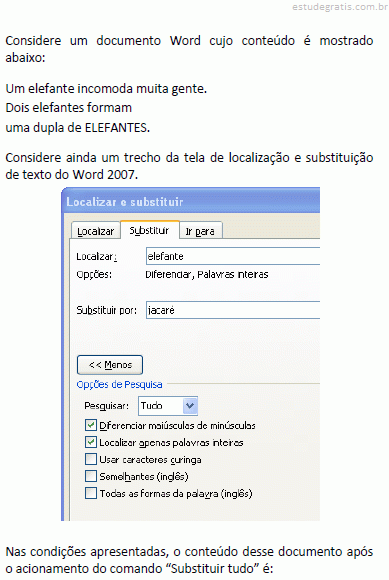Click the line Um elefante incomoda muita gente

pyautogui.click(x=106, y=89)
